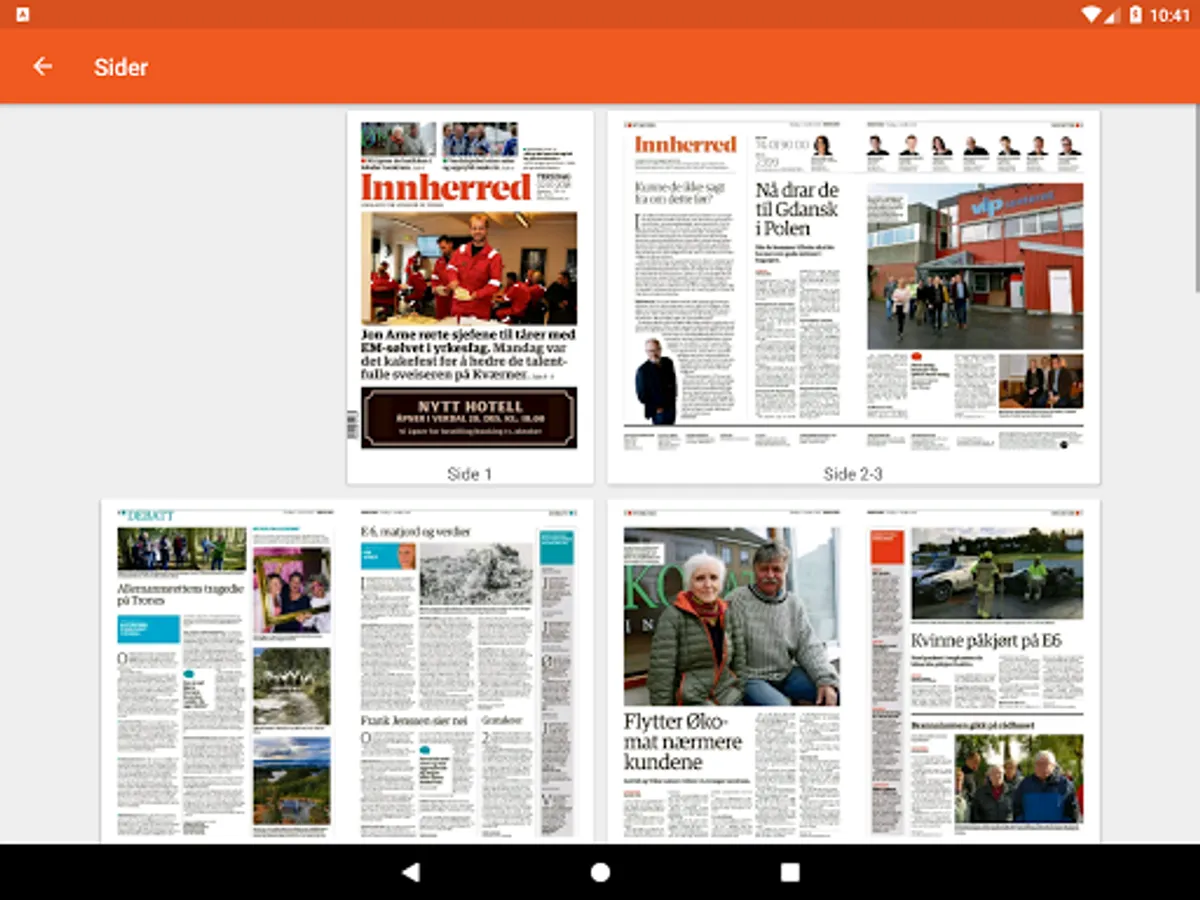
Task: Tap the 'Side 1' label
Action: 470,474
